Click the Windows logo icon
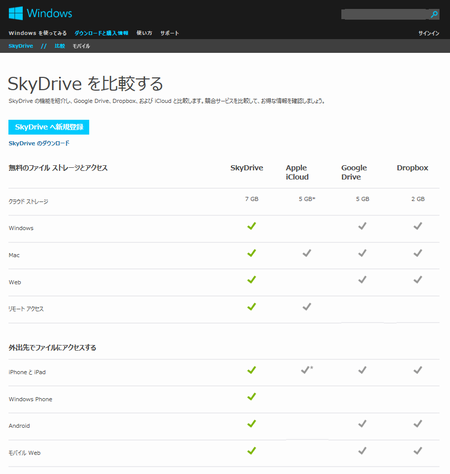 pyautogui.click(x=16, y=13)
